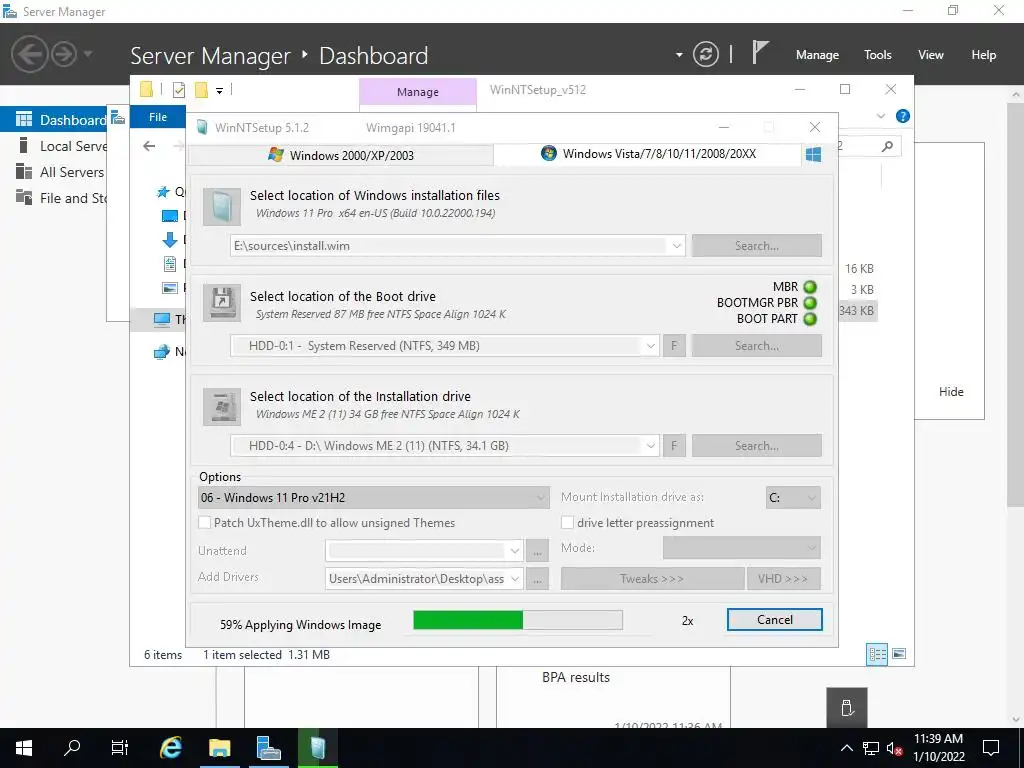Open taskbar search magnifier
Screen dimensions: 1024x768
[x=72, y=748]
